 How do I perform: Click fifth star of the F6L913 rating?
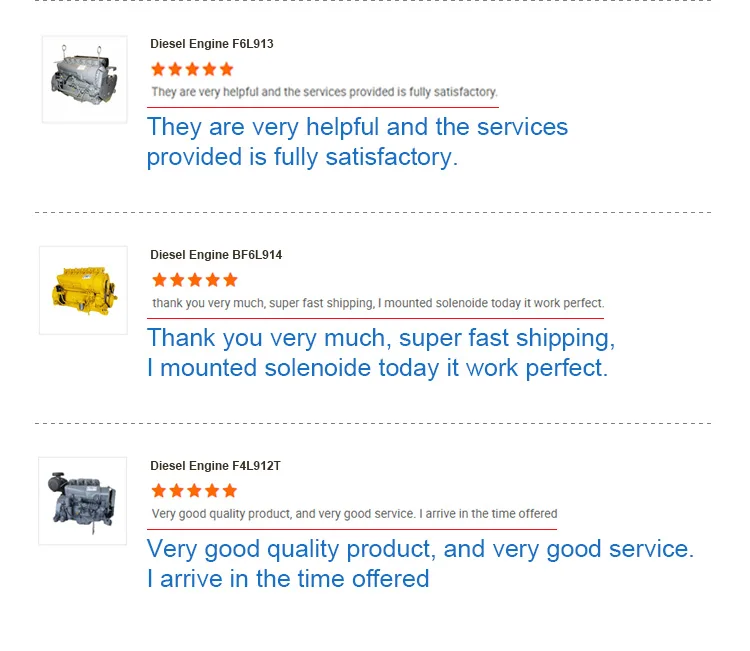[226, 69]
